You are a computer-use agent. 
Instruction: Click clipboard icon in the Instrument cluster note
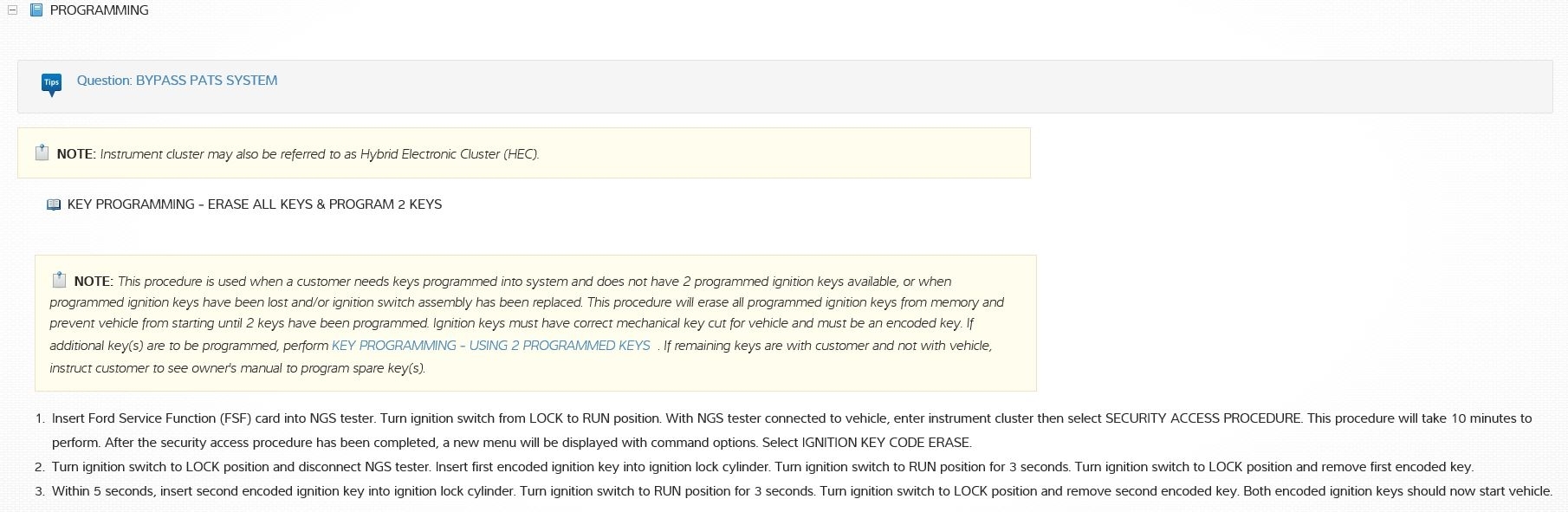[42, 153]
